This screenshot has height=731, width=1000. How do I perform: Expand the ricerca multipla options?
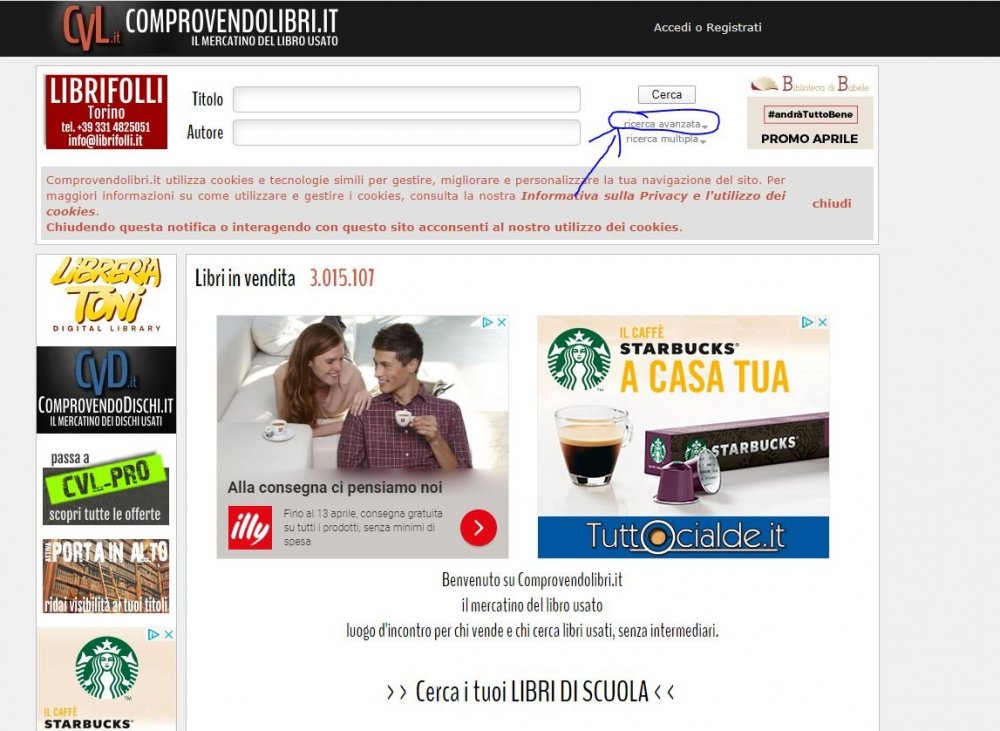(665, 139)
